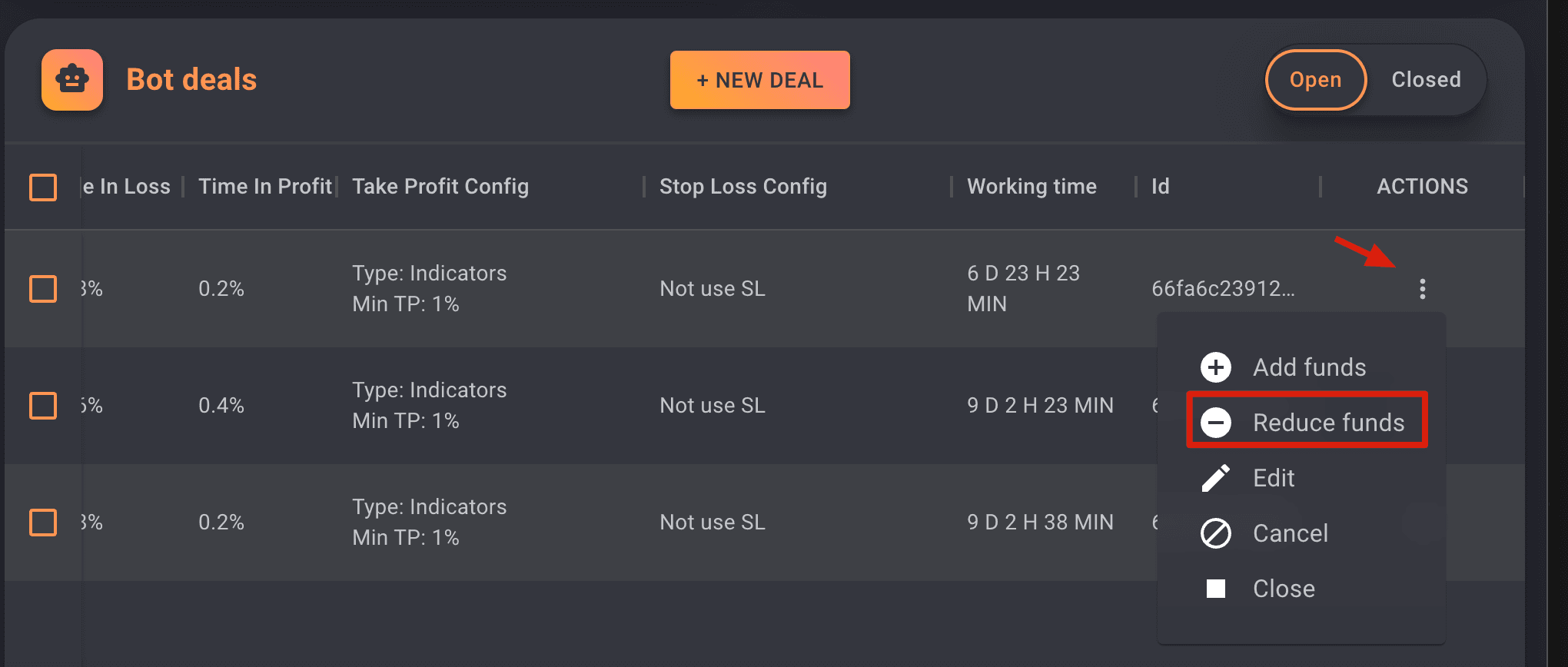Select the Open deals tab
Viewport: 1568px width, 667px height.
[x=1315, y=80]
